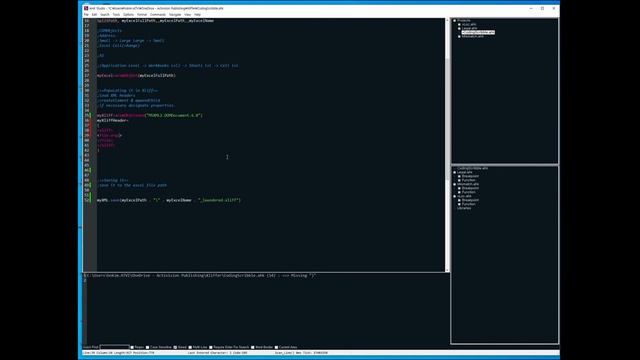Select Libraries in the code explorer
Image resolution: width=640 pixels, height=360 pixels.
[464, 208]
